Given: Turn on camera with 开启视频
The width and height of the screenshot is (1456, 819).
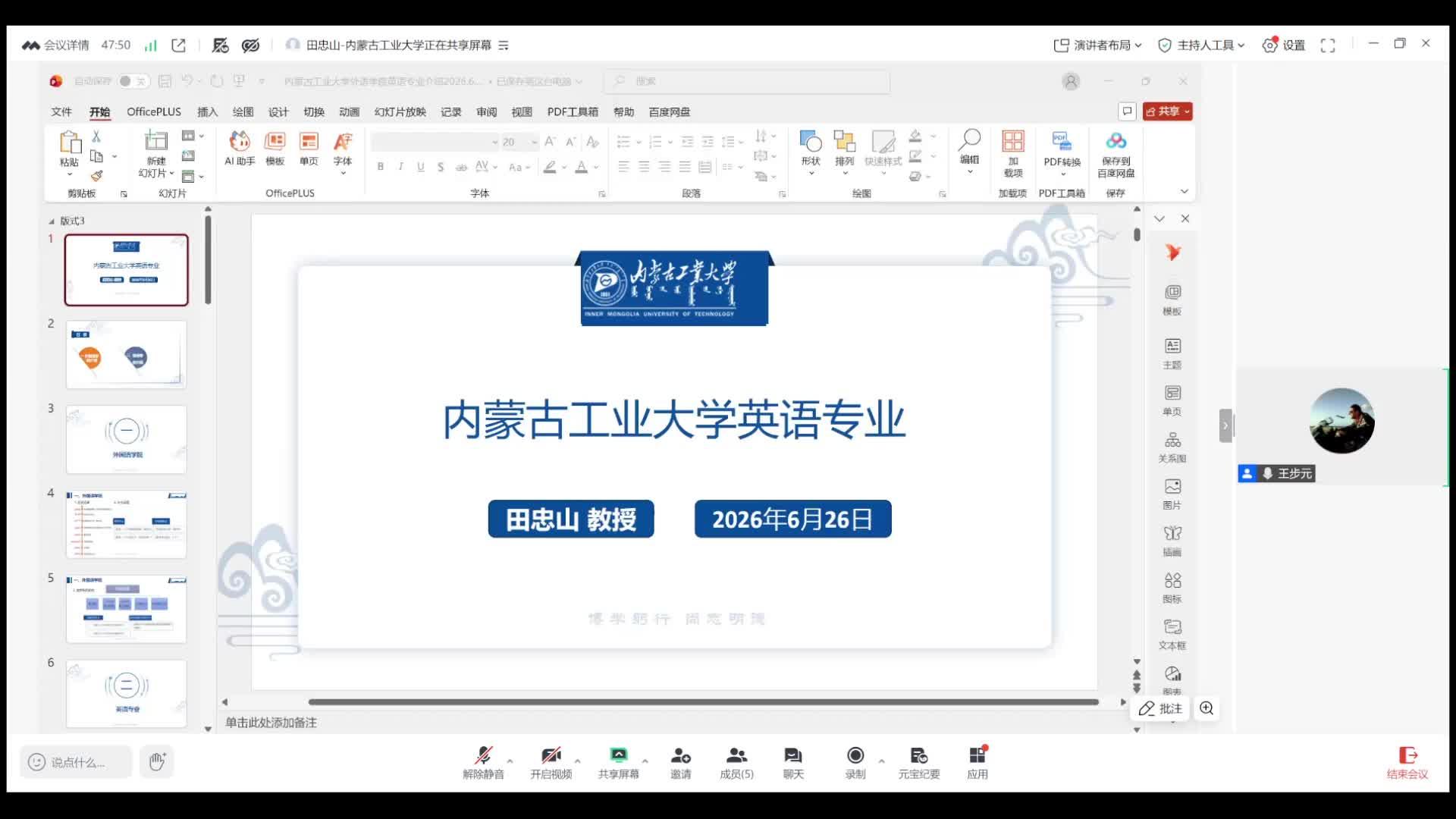Looking at the screenshot, I should click(x=551, y=762).
